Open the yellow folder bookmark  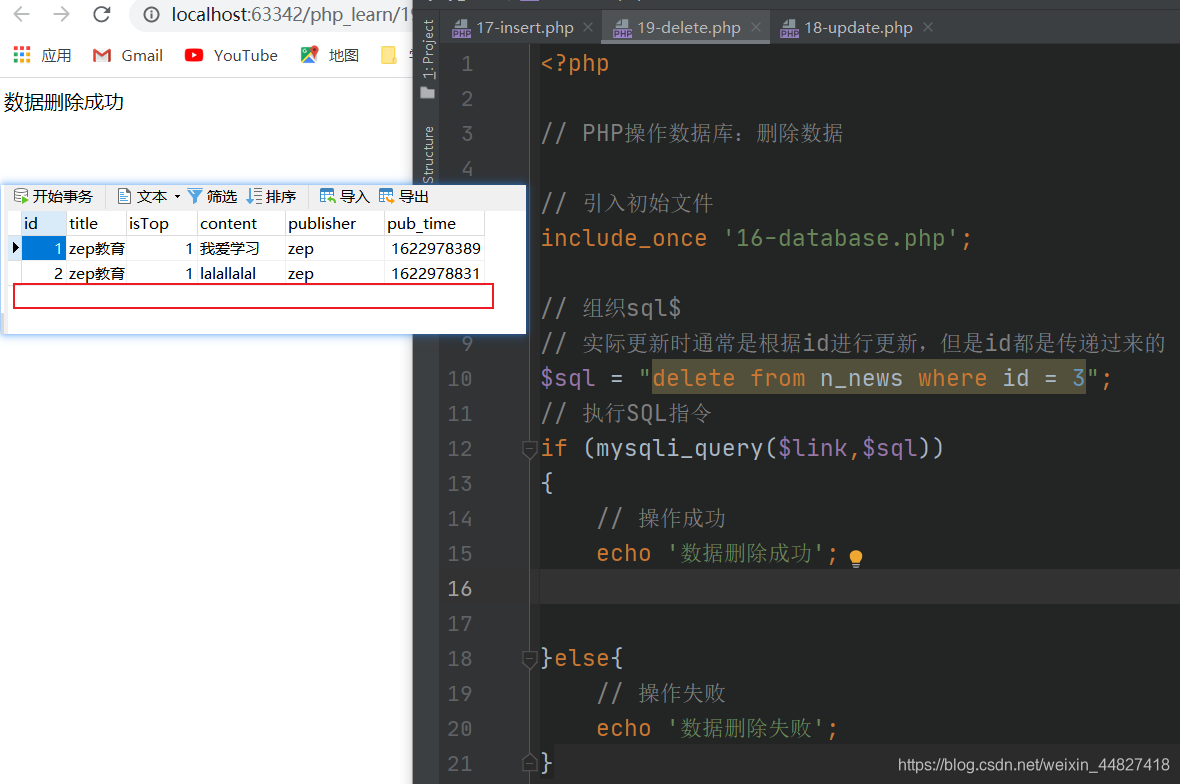pos(388,55)
